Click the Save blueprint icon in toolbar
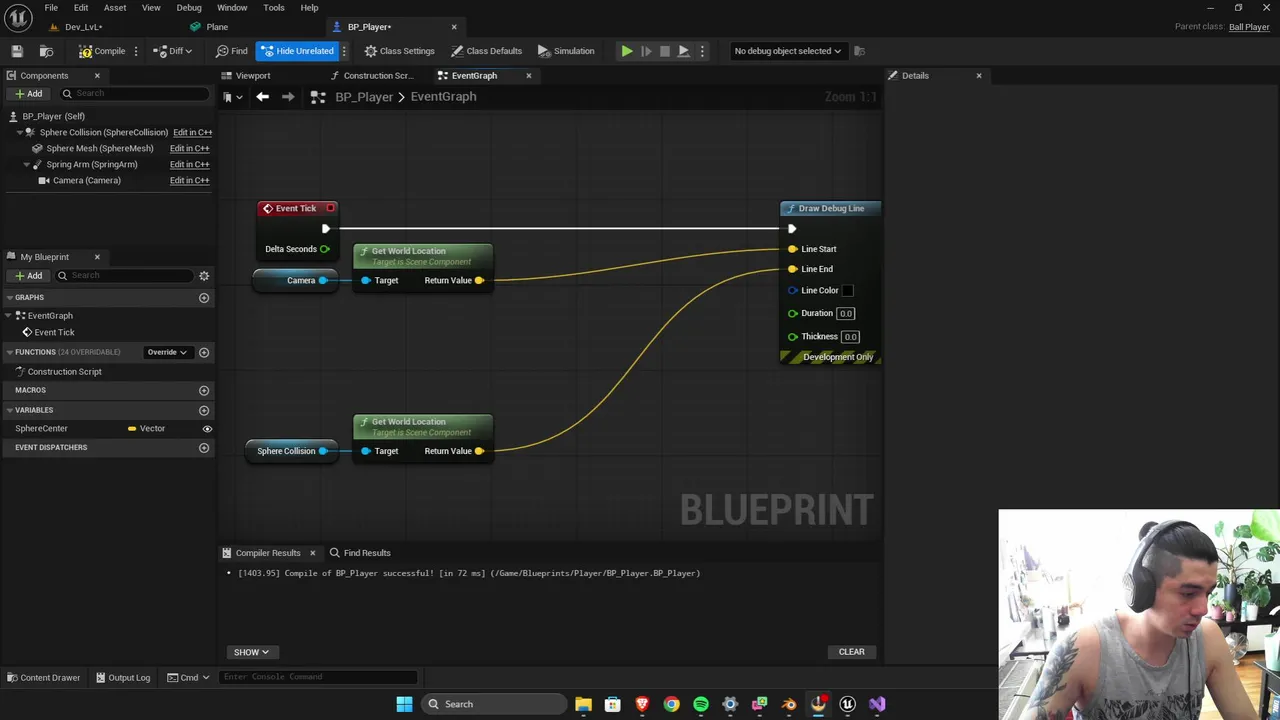Image resolution: width=1280 pixels, height=720 pixels. 17,51
